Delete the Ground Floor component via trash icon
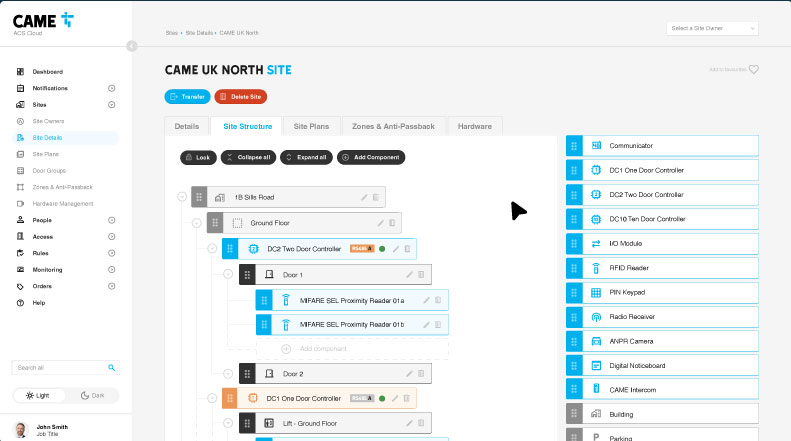791x441 pixels. coord(392,223)
